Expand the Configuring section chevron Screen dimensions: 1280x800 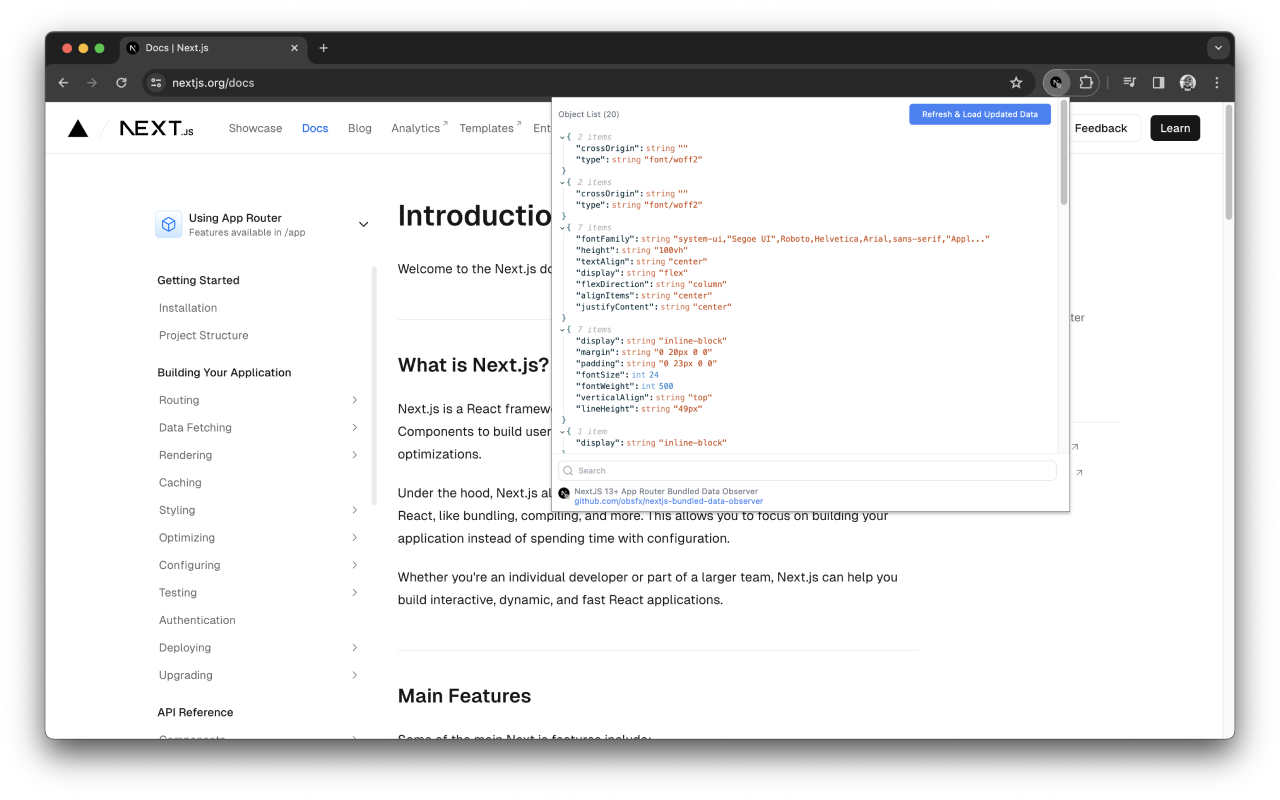click(355, 565)
